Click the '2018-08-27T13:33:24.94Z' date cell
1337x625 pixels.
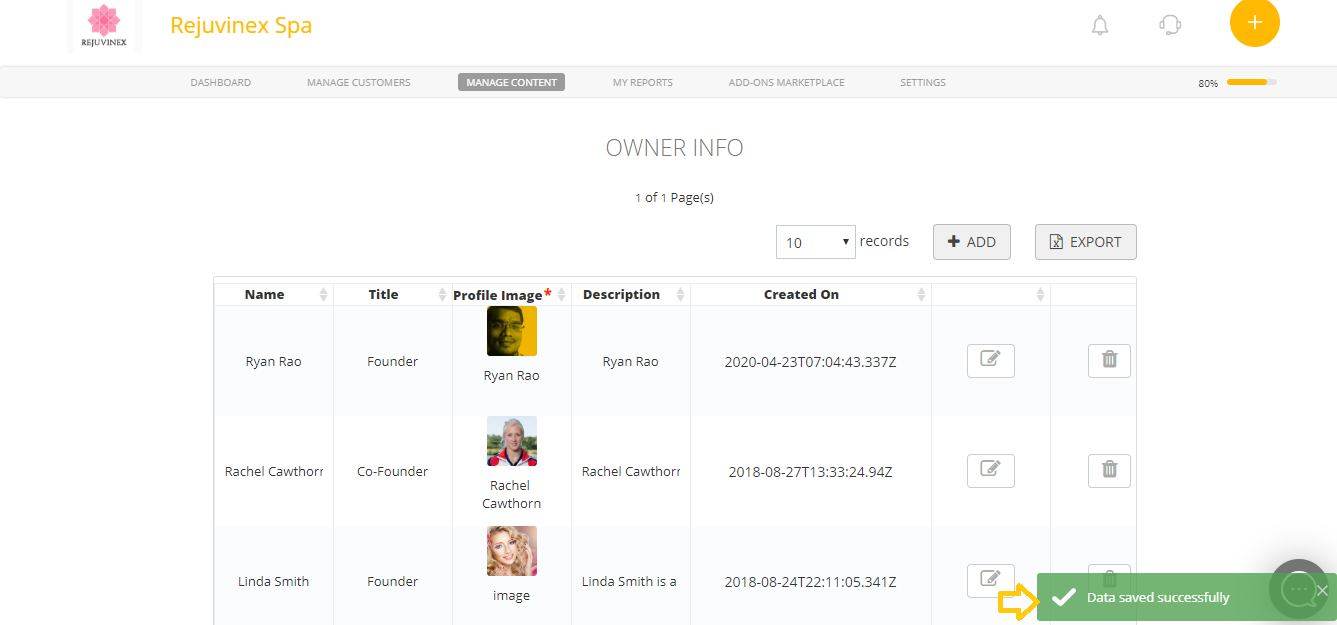(811, 472)
